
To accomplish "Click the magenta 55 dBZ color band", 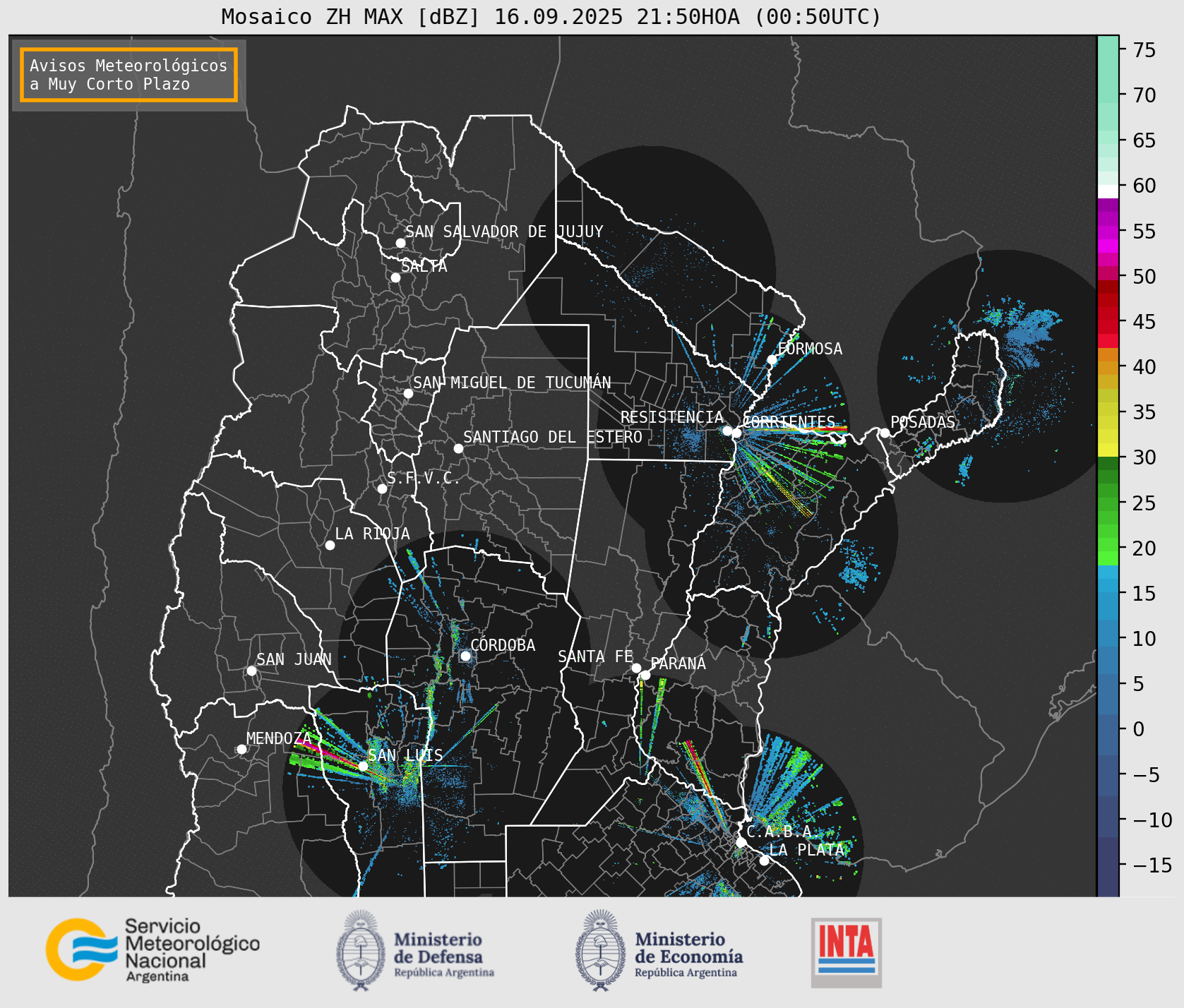I will [1108, 232].
